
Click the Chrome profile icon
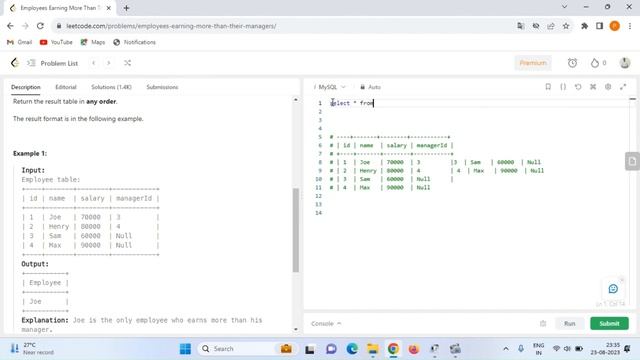click(x=614, y=26)
